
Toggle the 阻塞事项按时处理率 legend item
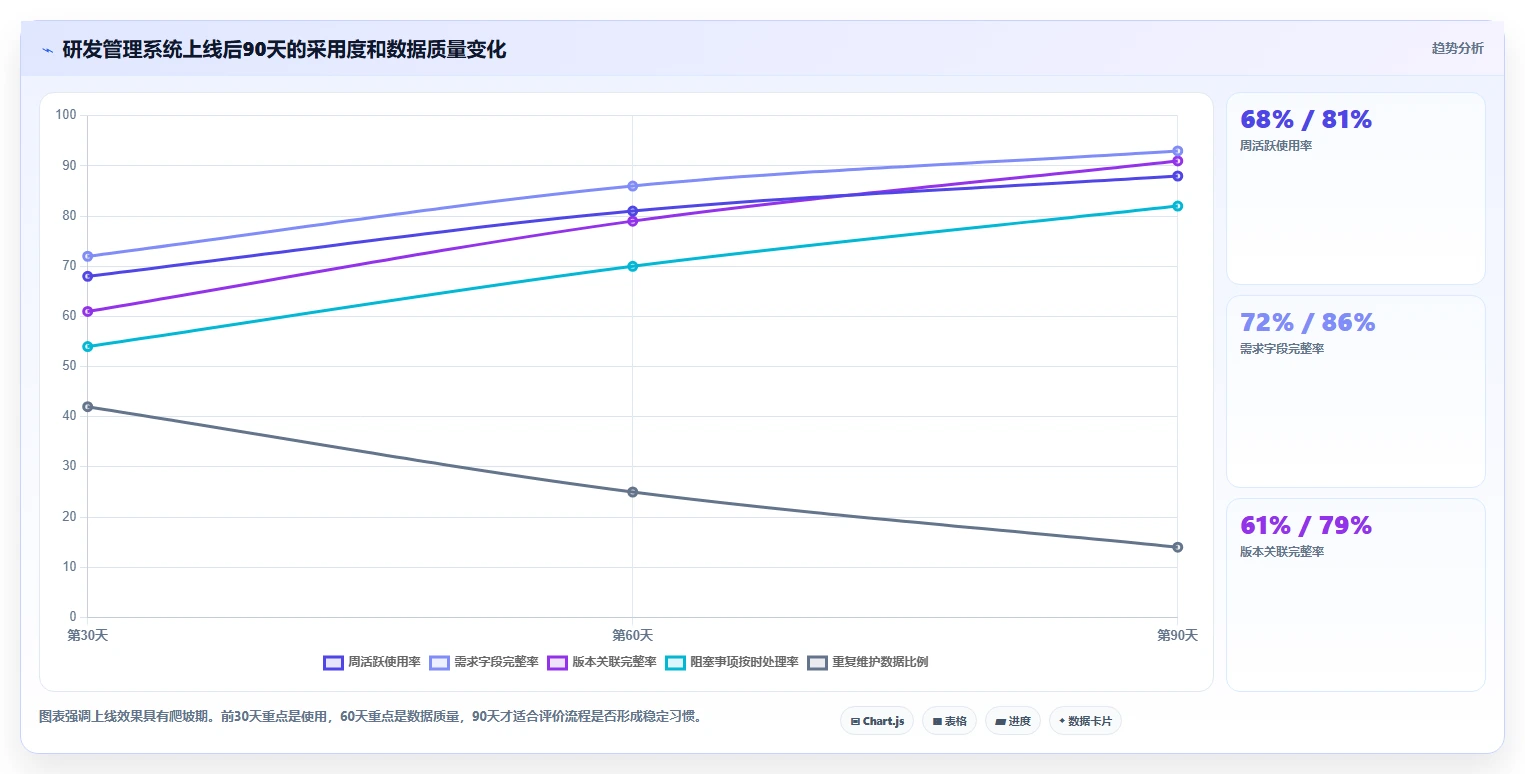732,662
